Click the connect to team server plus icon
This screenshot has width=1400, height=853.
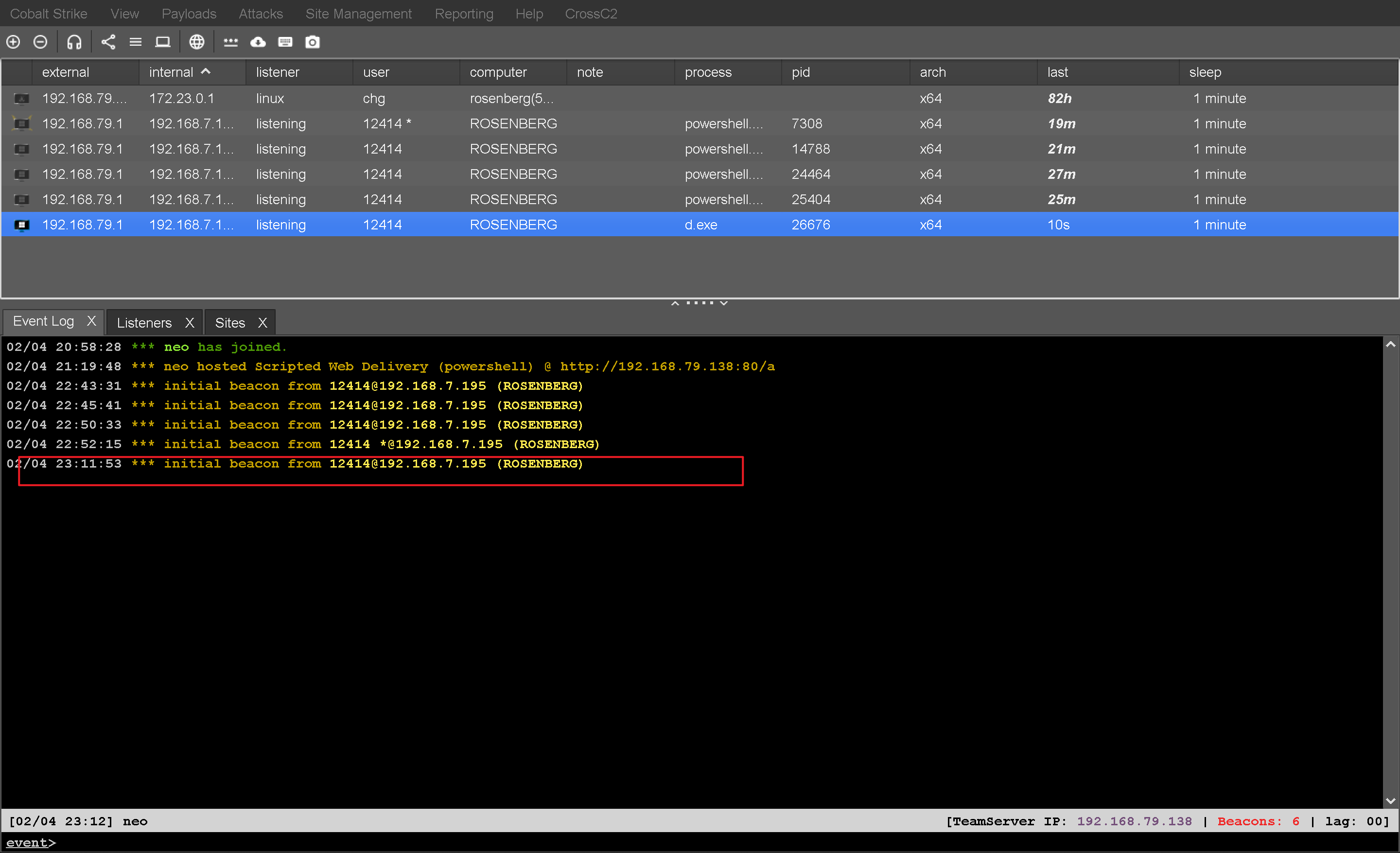pyautogui.click(x=13, y=42)
